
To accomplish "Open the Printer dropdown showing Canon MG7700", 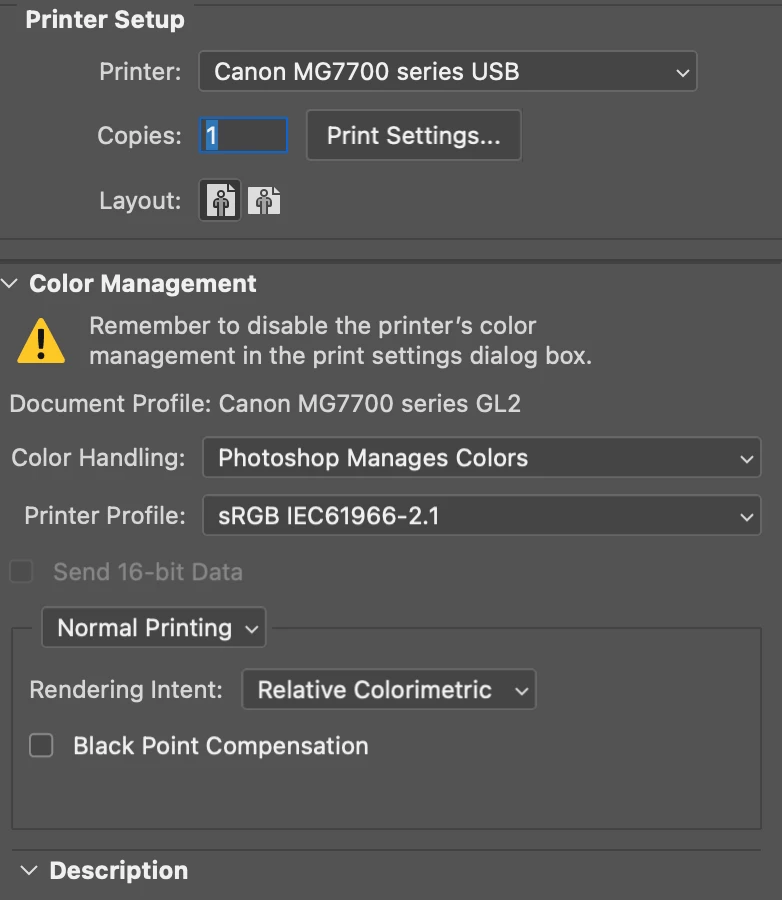I will coord(447,71).
